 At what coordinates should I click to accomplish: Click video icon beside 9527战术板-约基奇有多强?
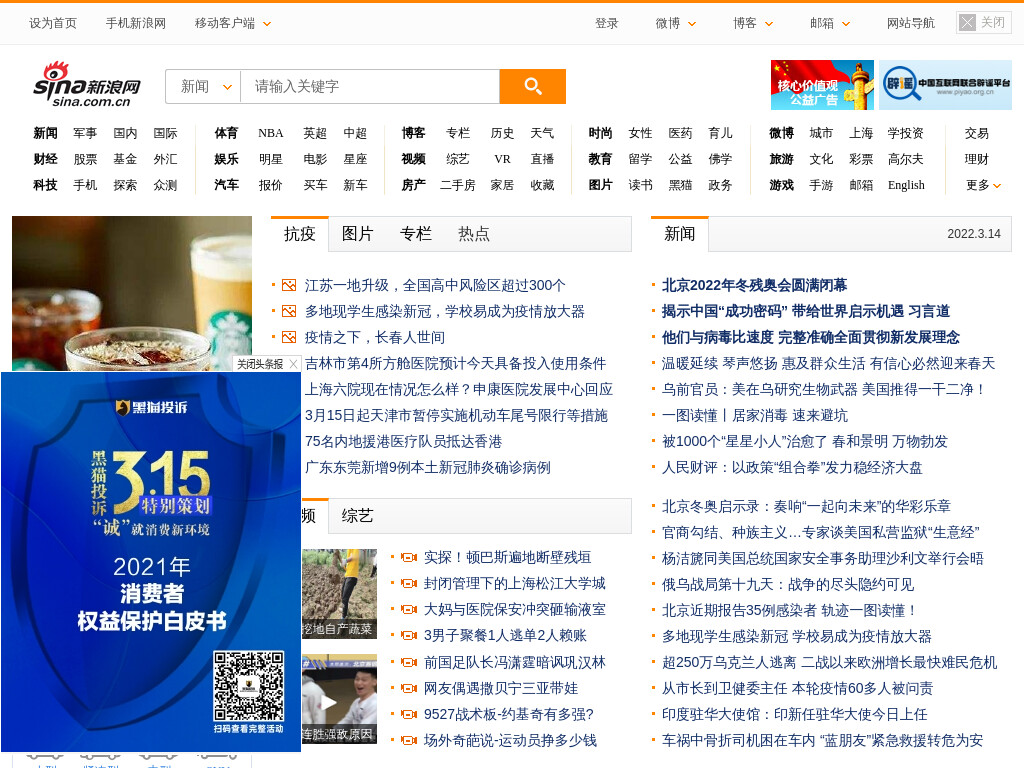(409, 714)
